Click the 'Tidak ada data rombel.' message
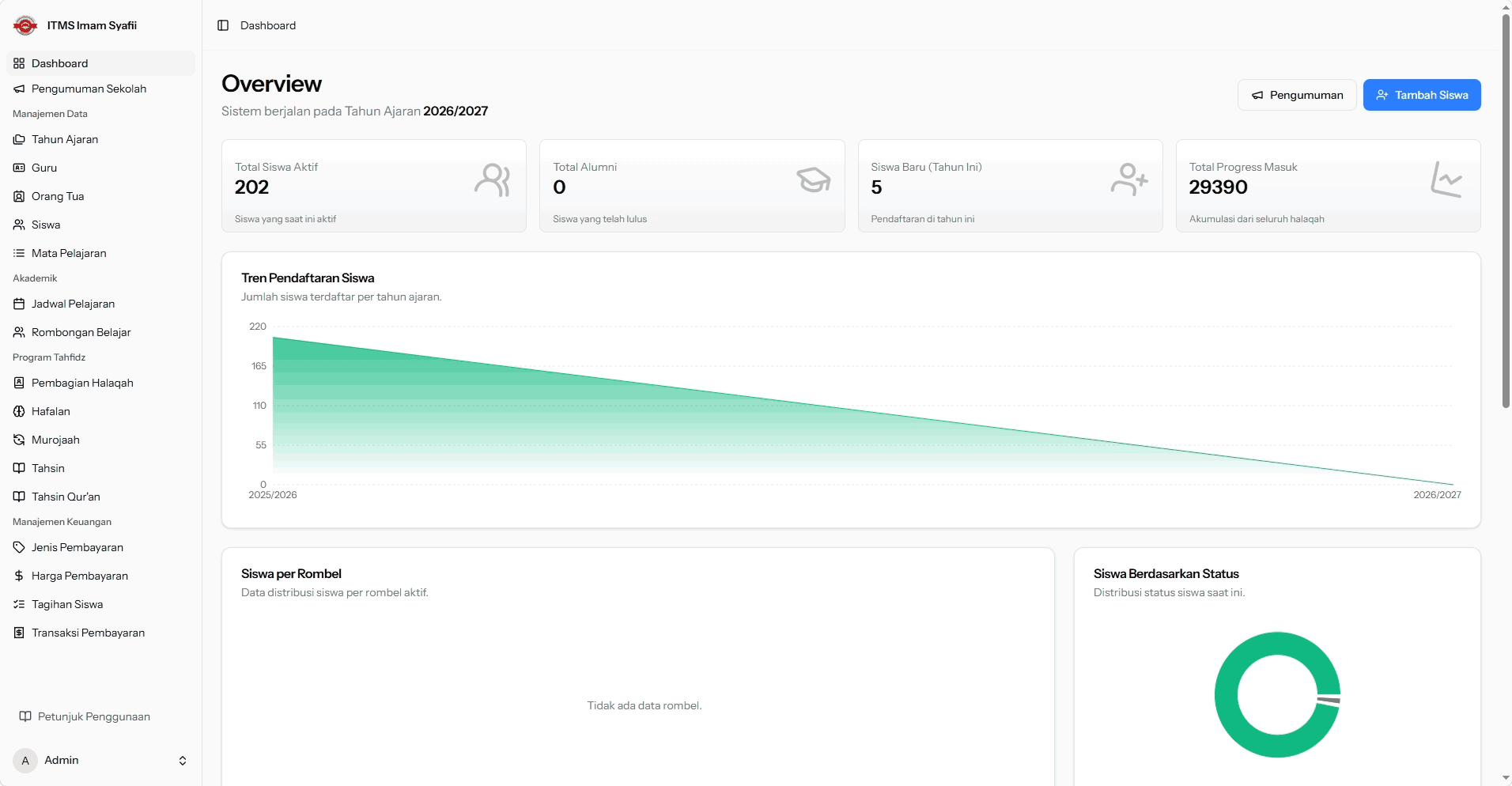1512x786 pixels. click(644, 705)
